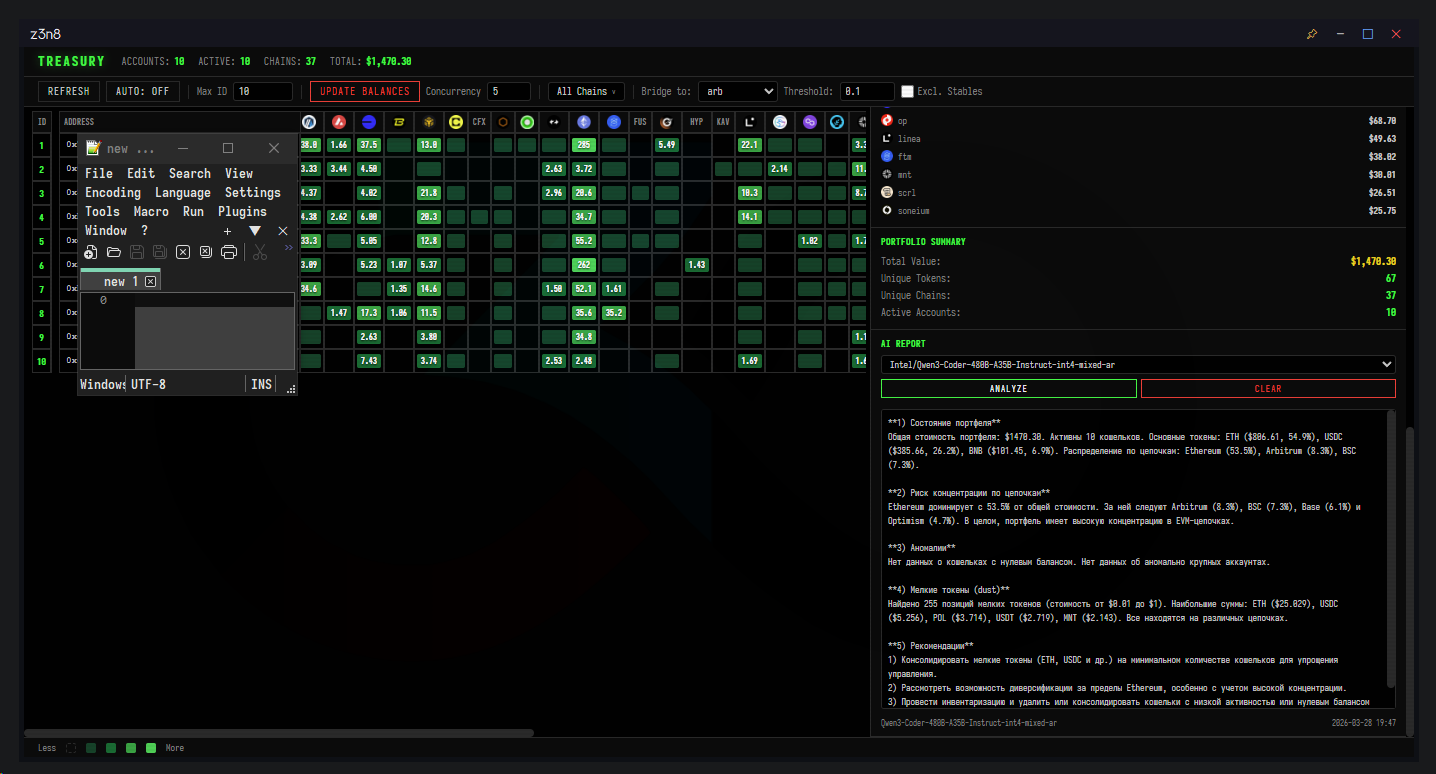Click the pin icon in title bar

tap(1312, 34)
